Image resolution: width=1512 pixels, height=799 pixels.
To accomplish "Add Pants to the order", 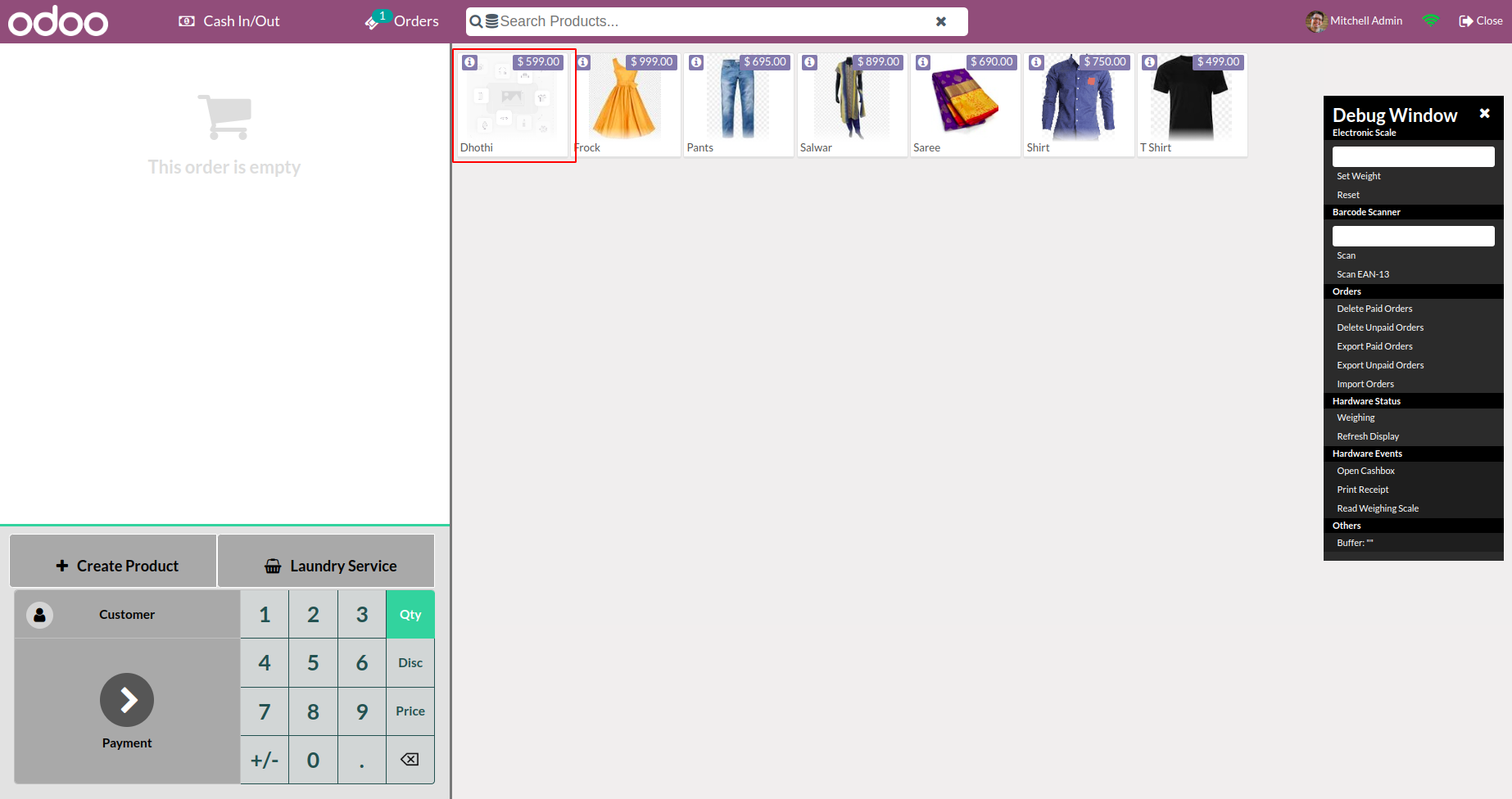I will (x=739, y=106).
